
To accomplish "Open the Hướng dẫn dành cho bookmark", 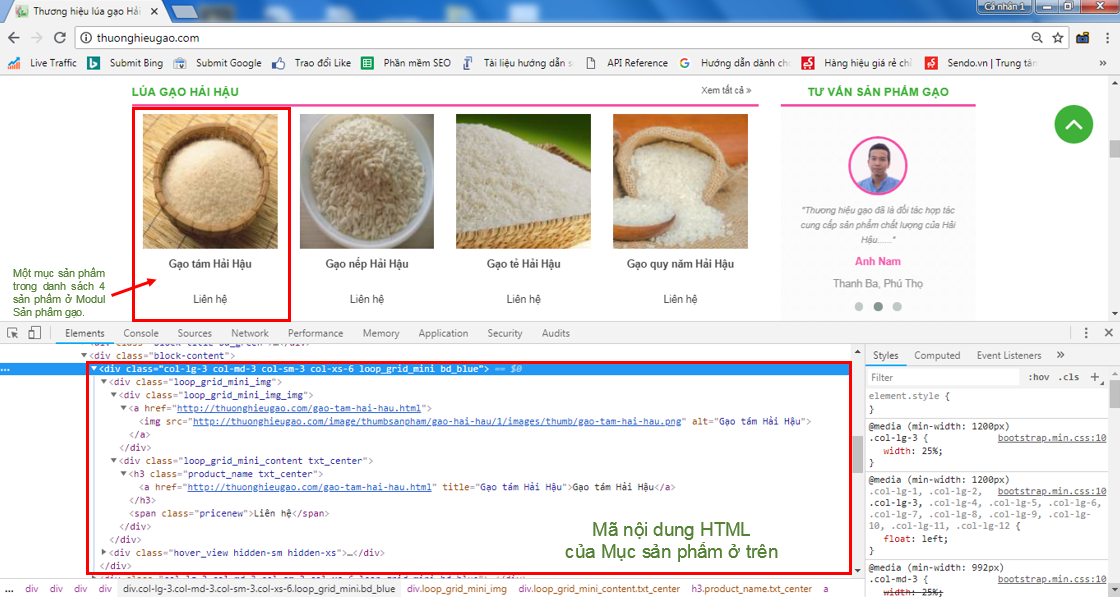I will click(x=735, y=63).
